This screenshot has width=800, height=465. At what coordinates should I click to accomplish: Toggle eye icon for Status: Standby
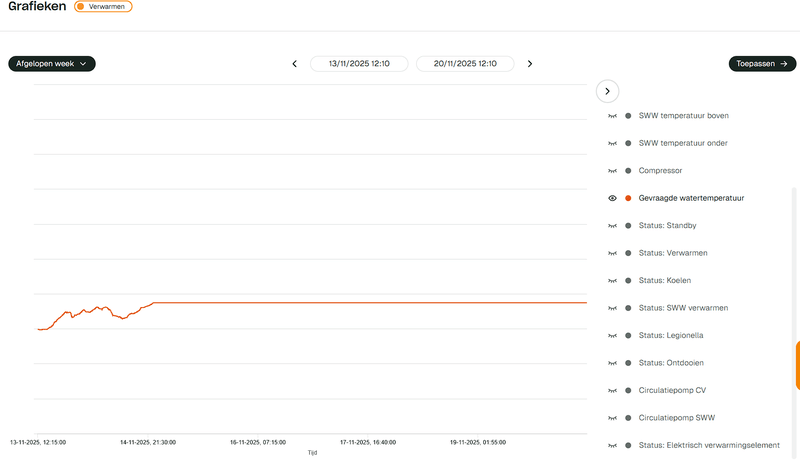click(x=613, y=226)
